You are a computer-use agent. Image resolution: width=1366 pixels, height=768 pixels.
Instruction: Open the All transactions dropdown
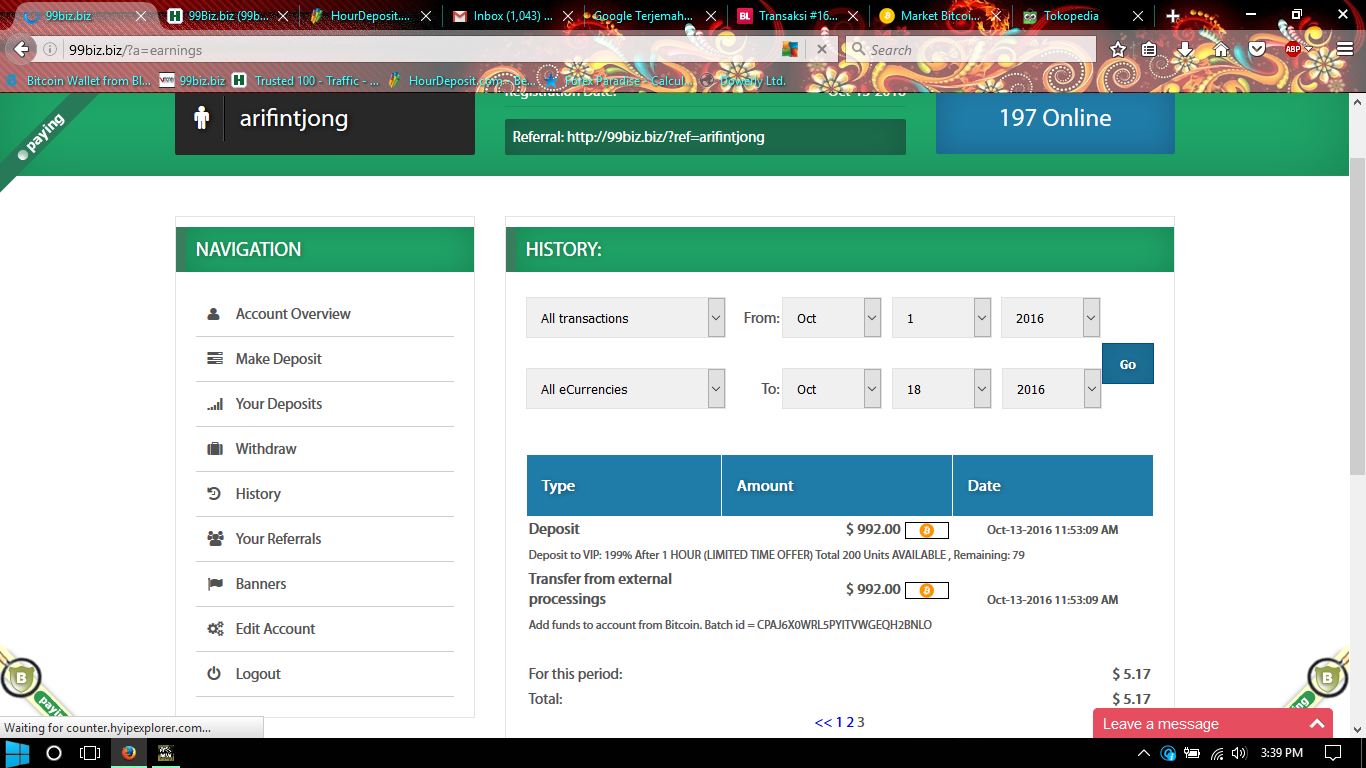click(x=625, y=318)
